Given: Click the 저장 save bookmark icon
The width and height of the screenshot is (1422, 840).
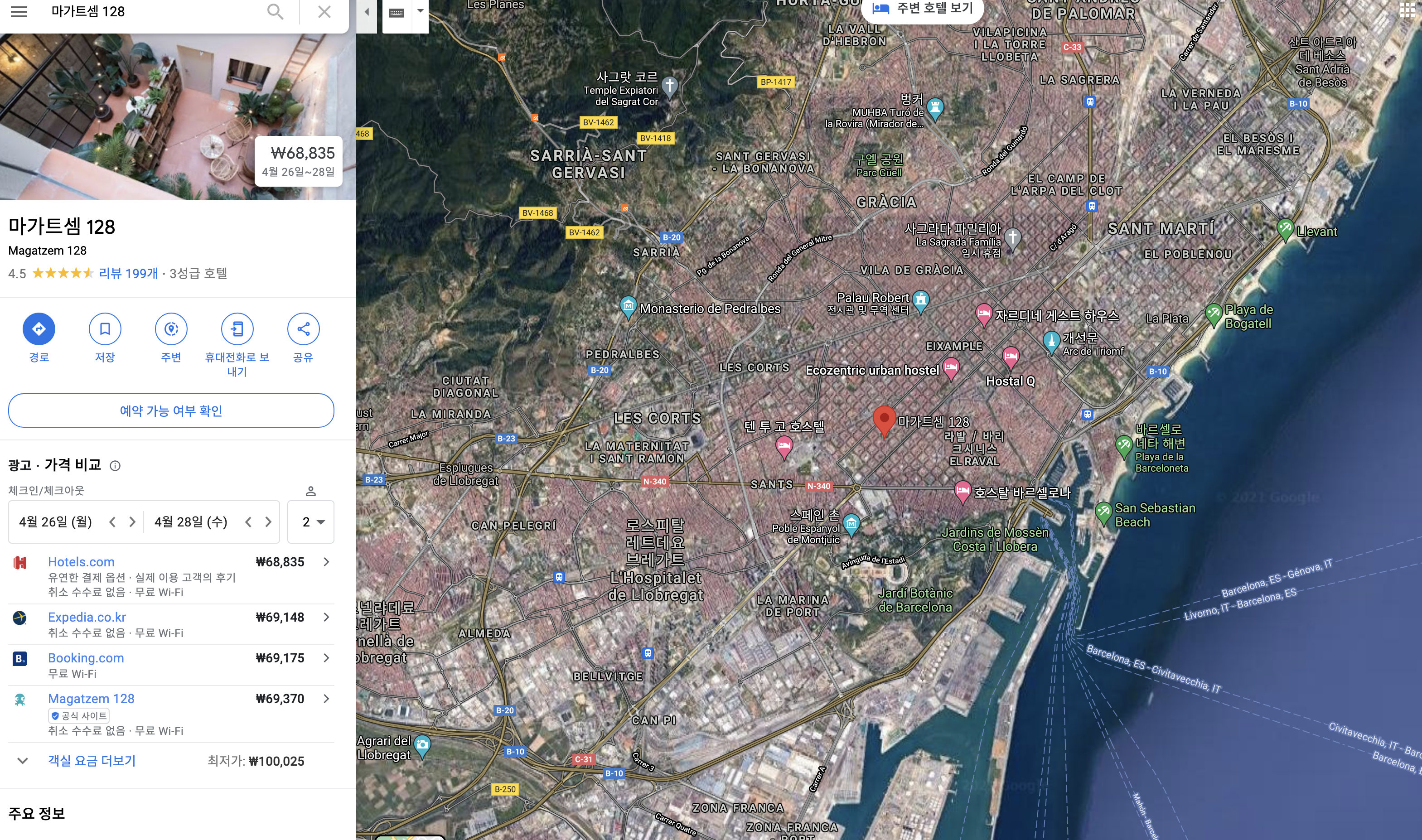Looking at the screenshot, I should (x=105, y=329).
